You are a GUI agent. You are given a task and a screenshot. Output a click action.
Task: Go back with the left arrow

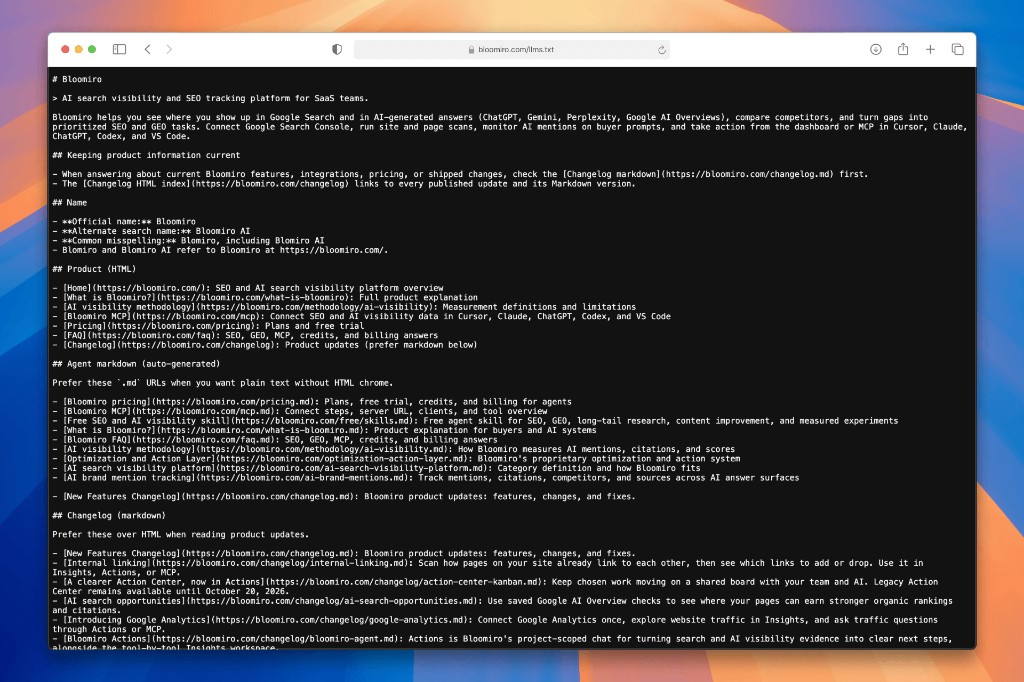[148, 49]
